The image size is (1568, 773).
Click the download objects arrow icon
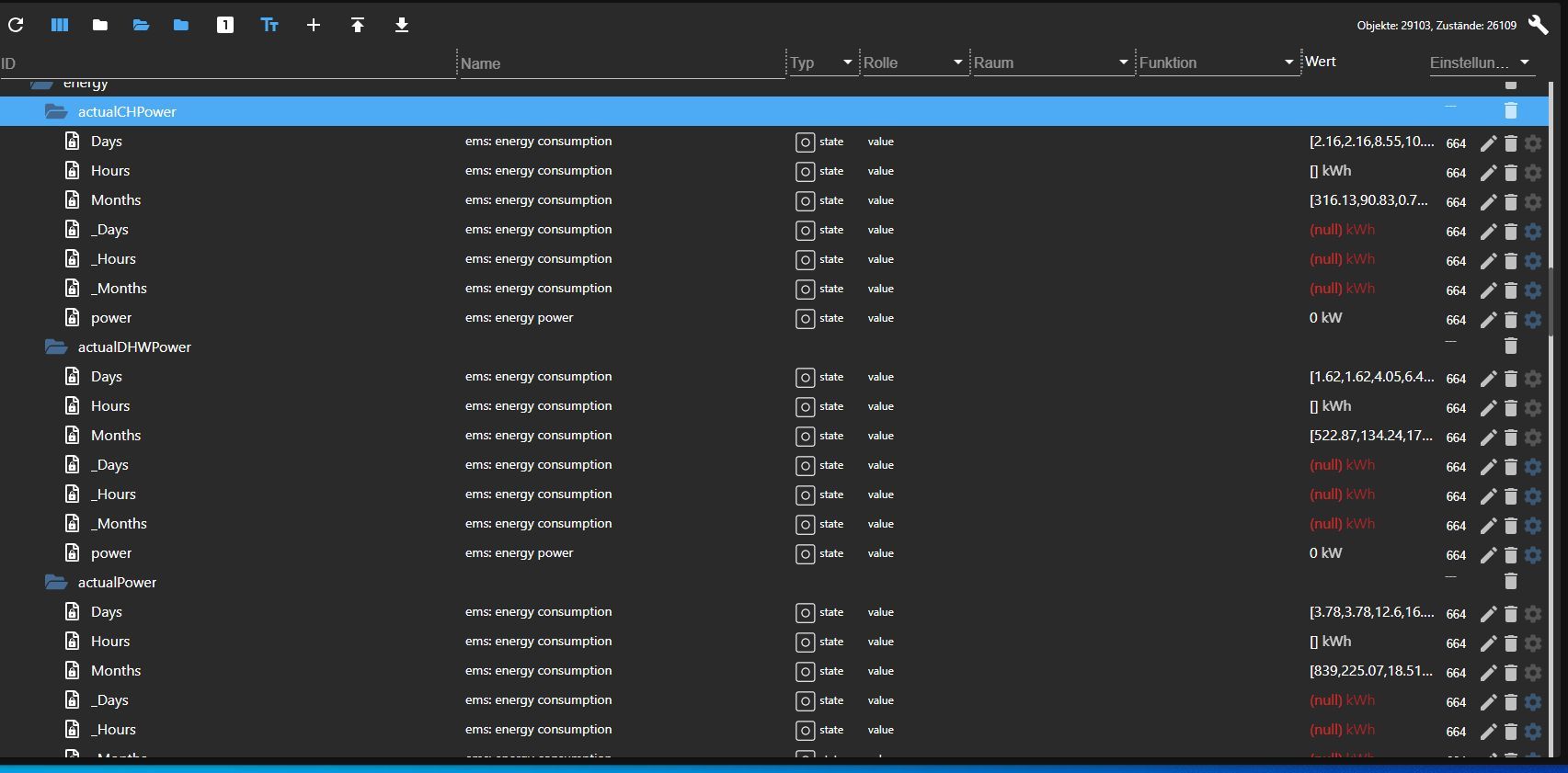click(x=402, y=25)
